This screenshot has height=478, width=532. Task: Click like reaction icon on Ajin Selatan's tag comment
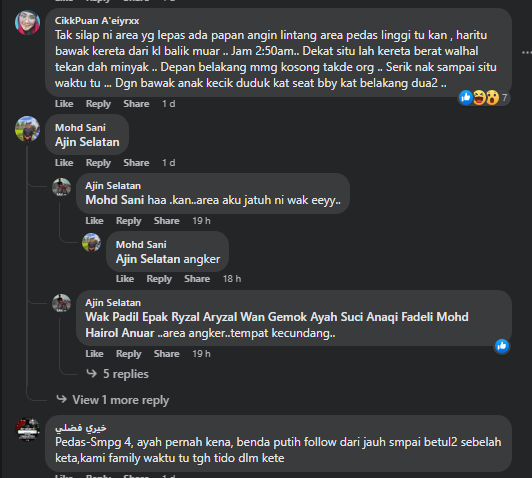point(502,346)
